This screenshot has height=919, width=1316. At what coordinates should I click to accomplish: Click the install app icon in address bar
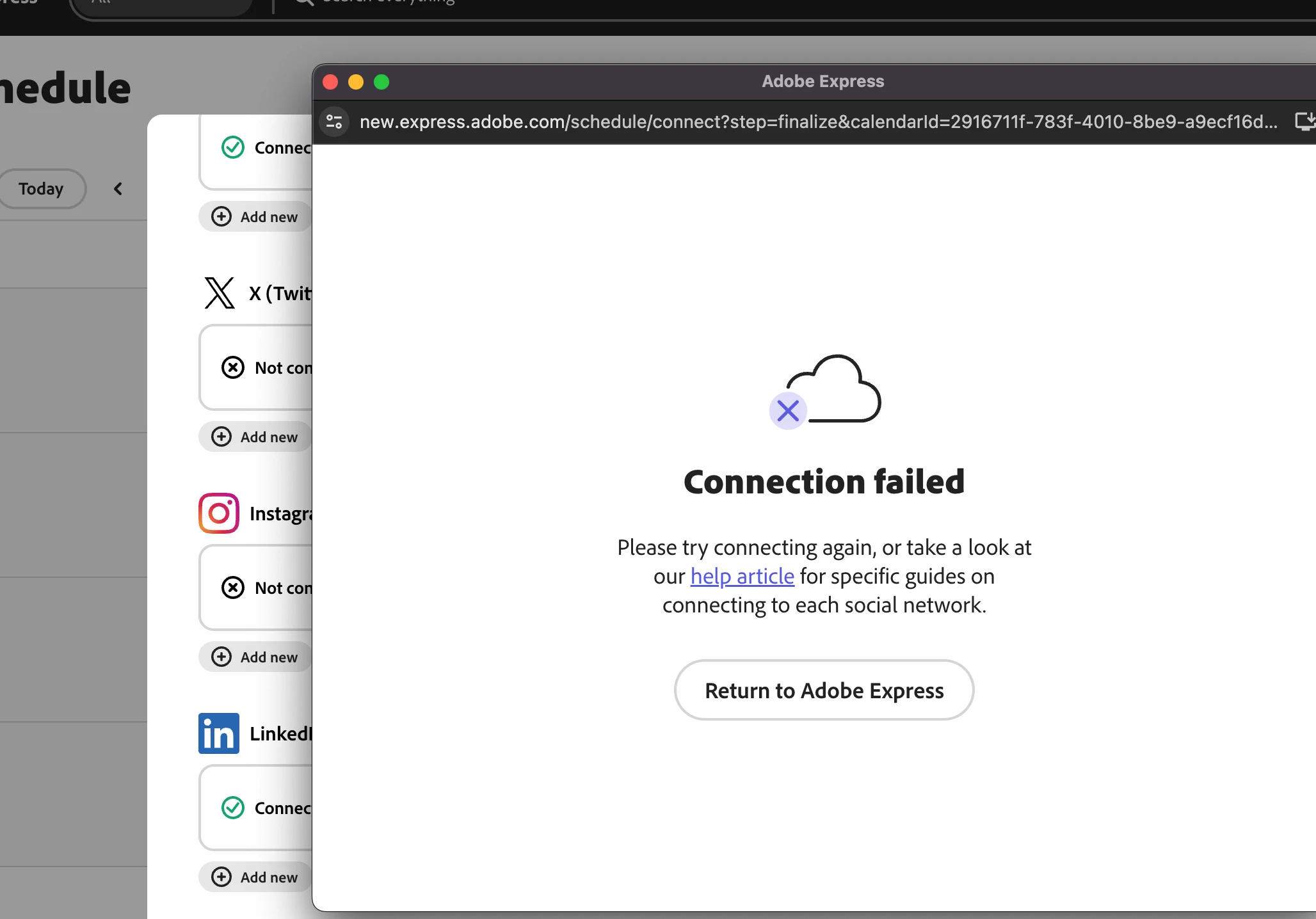click(1304, 121)
